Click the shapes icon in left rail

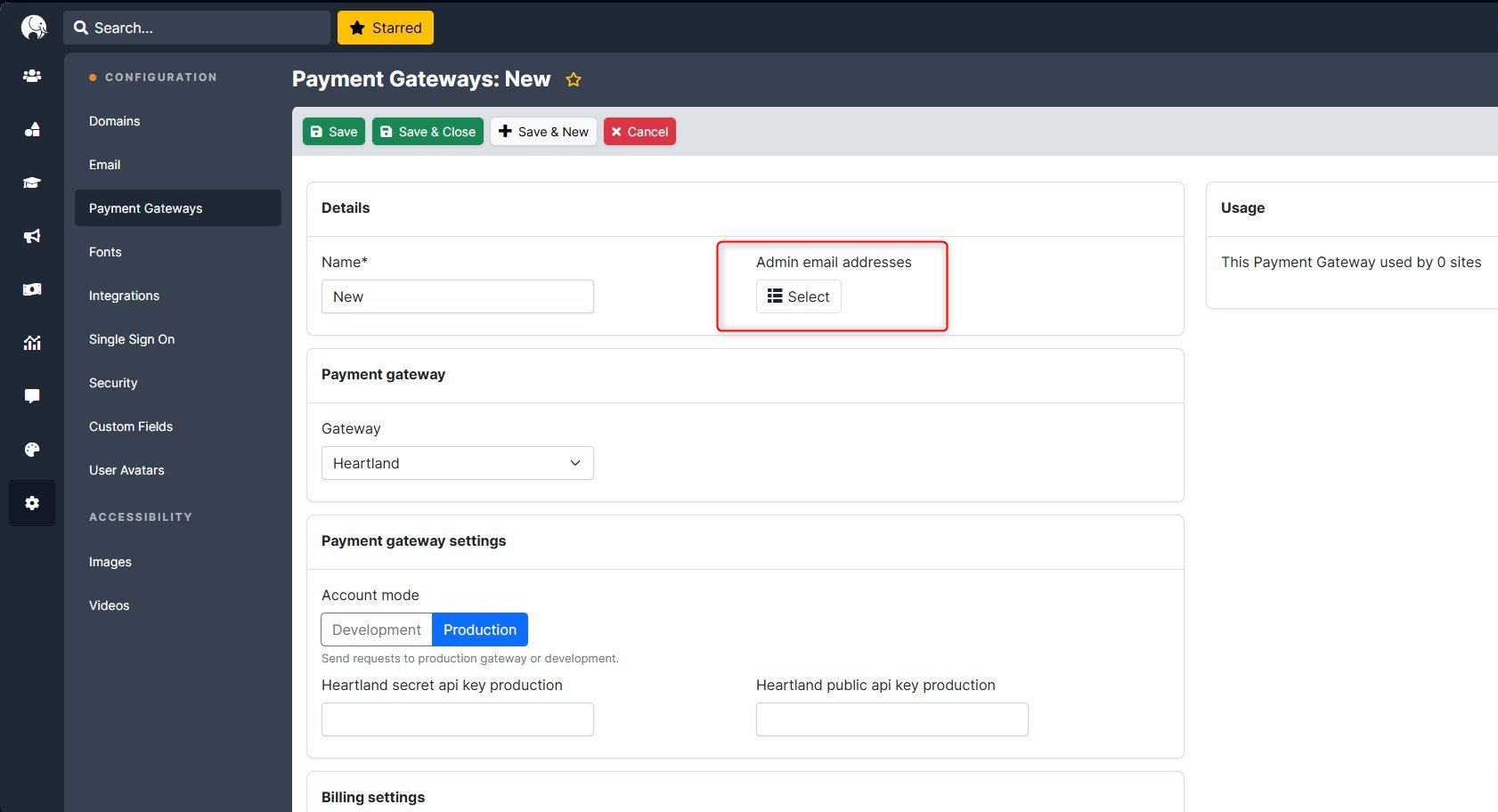[32, 130]
